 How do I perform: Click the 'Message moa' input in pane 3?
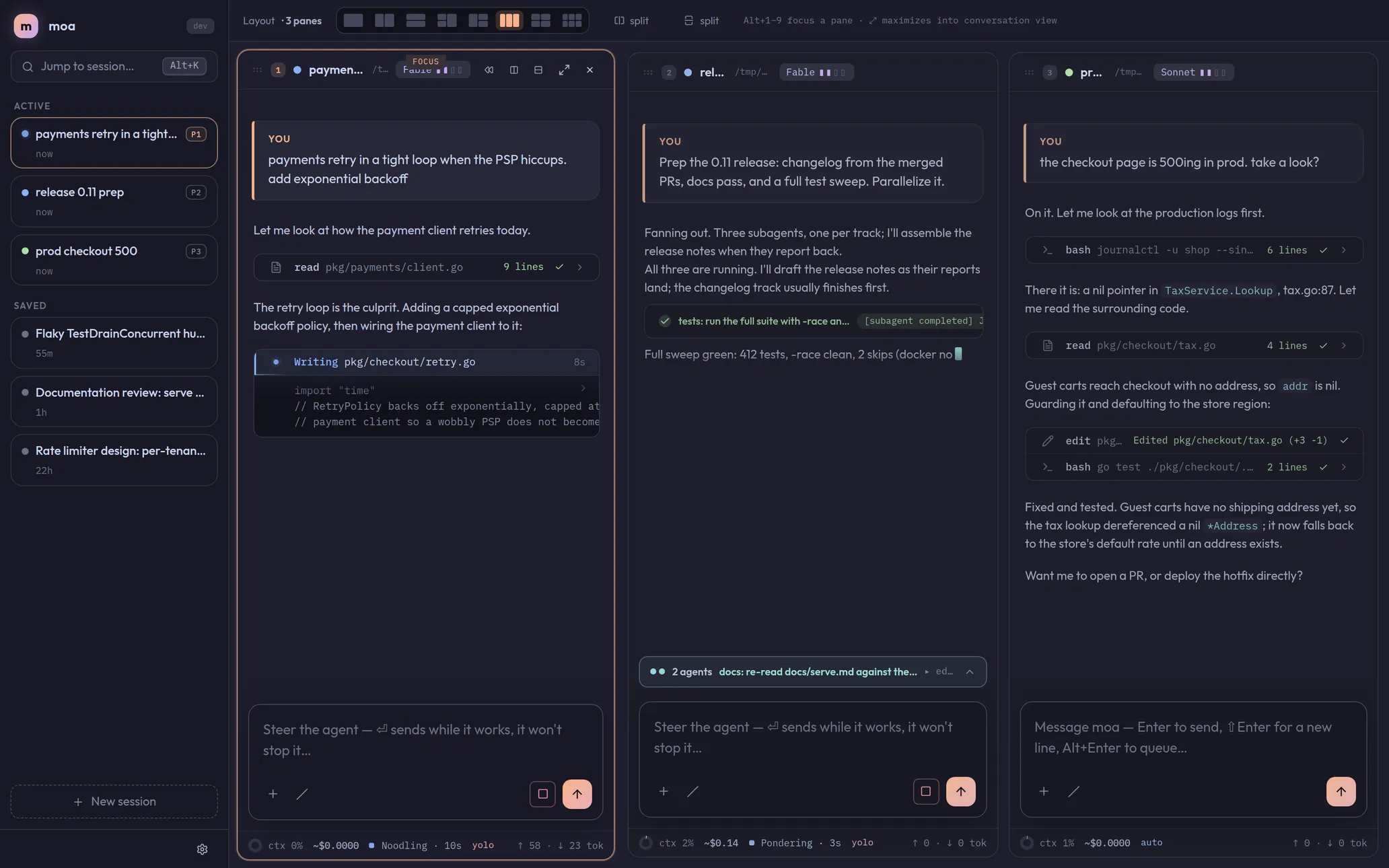click(x=1193, y=737)
